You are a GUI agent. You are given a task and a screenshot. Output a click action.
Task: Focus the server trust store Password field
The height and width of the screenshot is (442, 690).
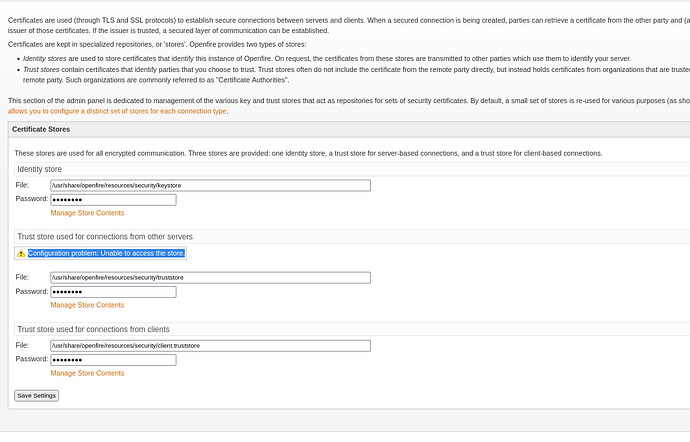113,292
